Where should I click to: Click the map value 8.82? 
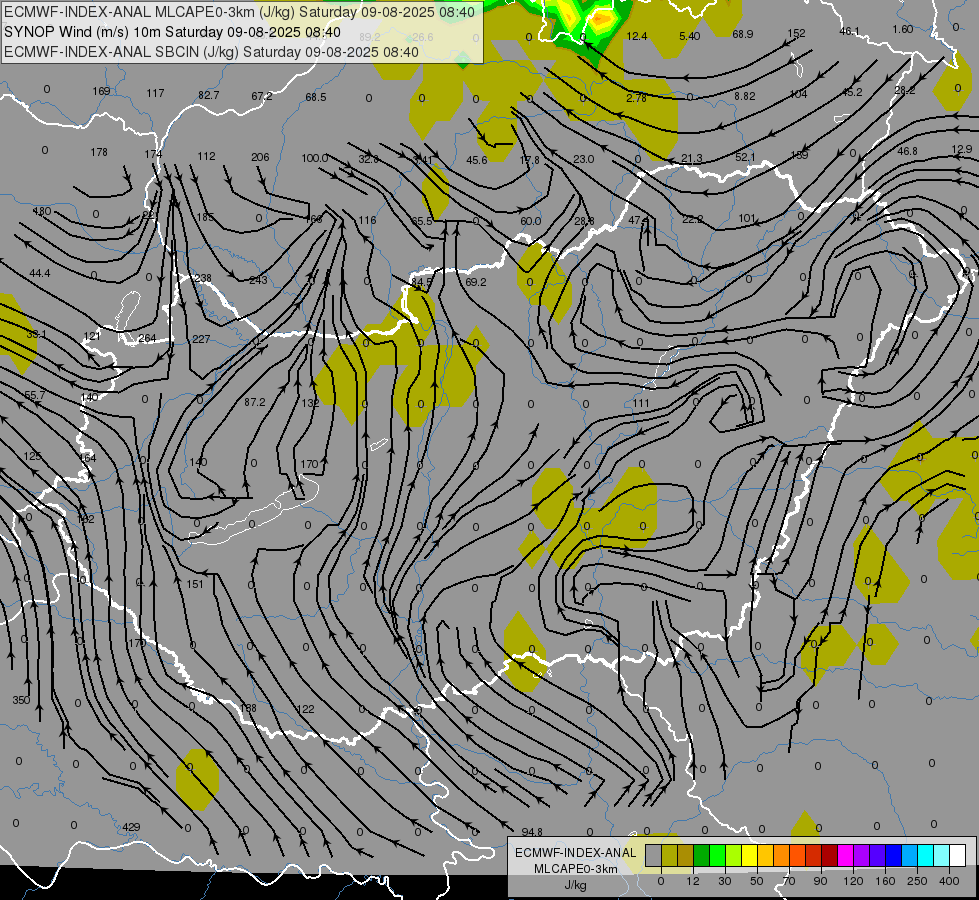pos(745,96)
